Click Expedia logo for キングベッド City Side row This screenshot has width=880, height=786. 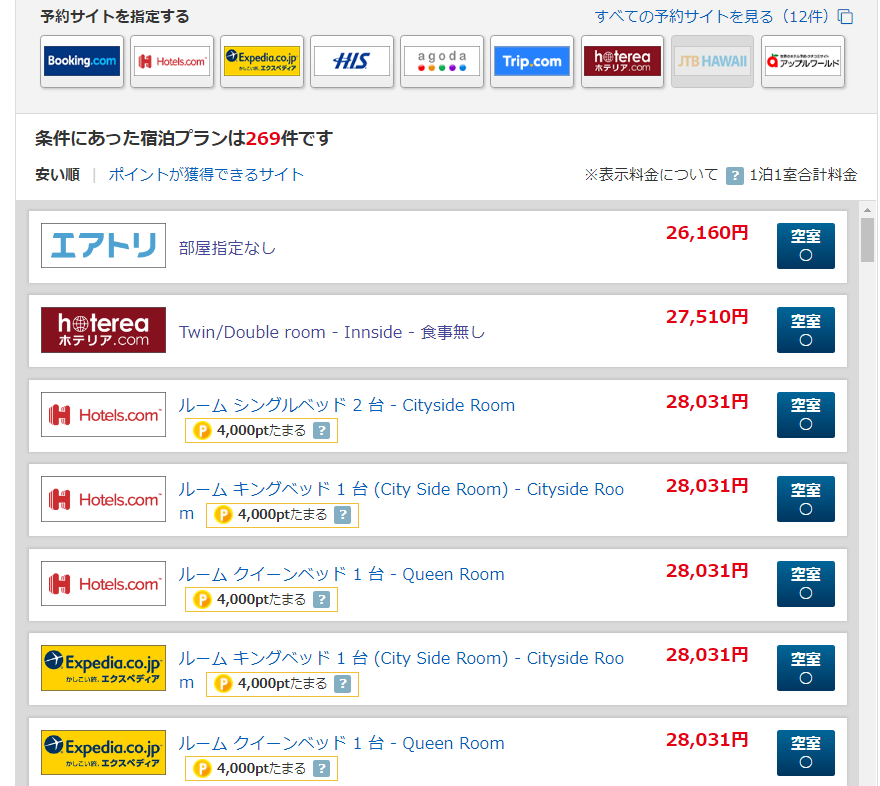point(103,668)
